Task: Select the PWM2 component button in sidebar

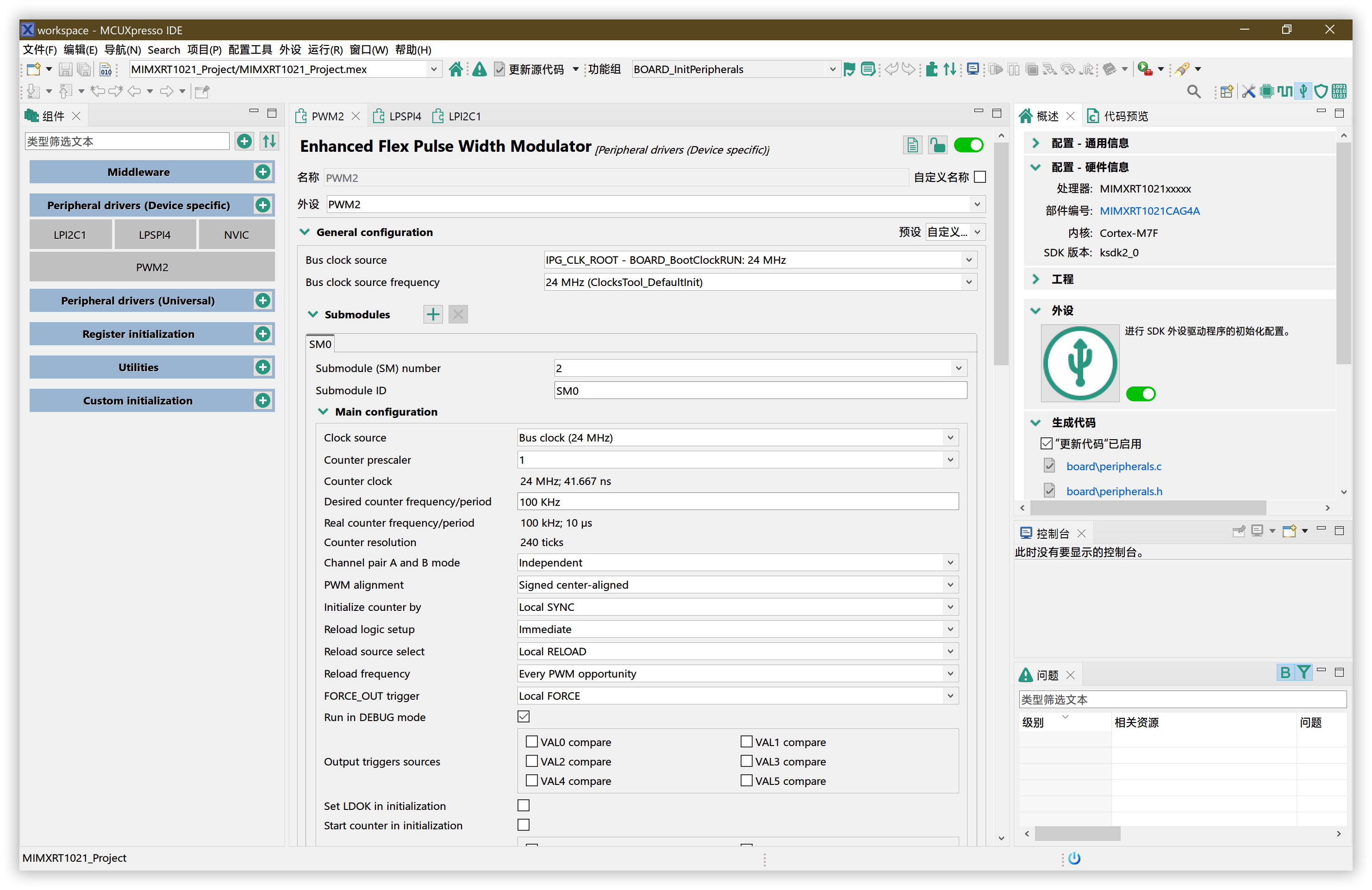Action: click(152, 268)
